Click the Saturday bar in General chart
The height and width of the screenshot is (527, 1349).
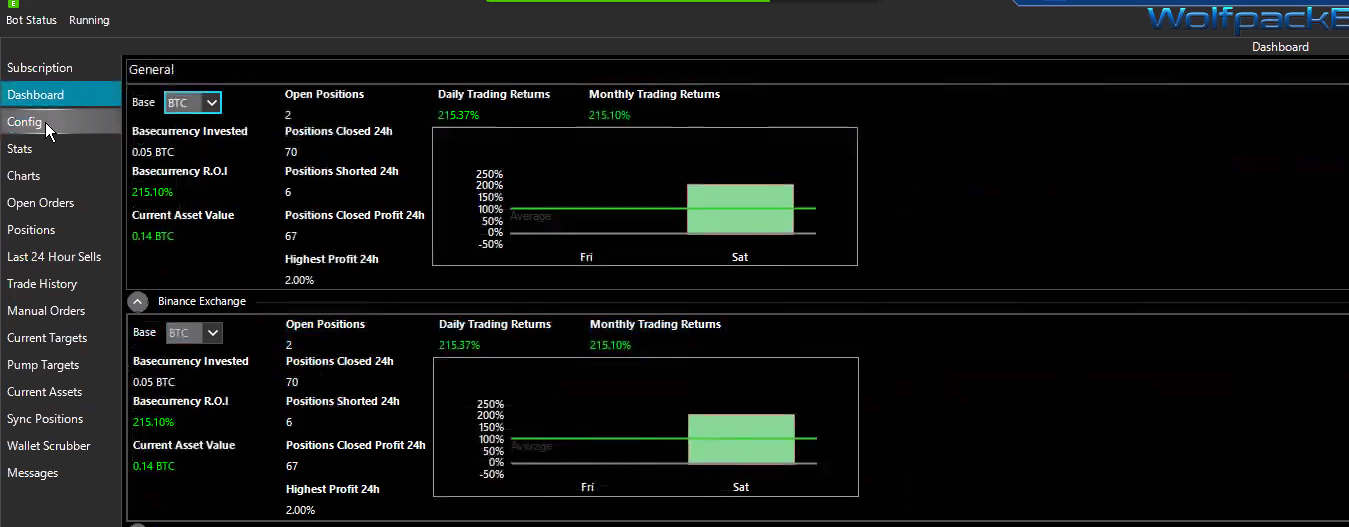click(x=740, y=208)
